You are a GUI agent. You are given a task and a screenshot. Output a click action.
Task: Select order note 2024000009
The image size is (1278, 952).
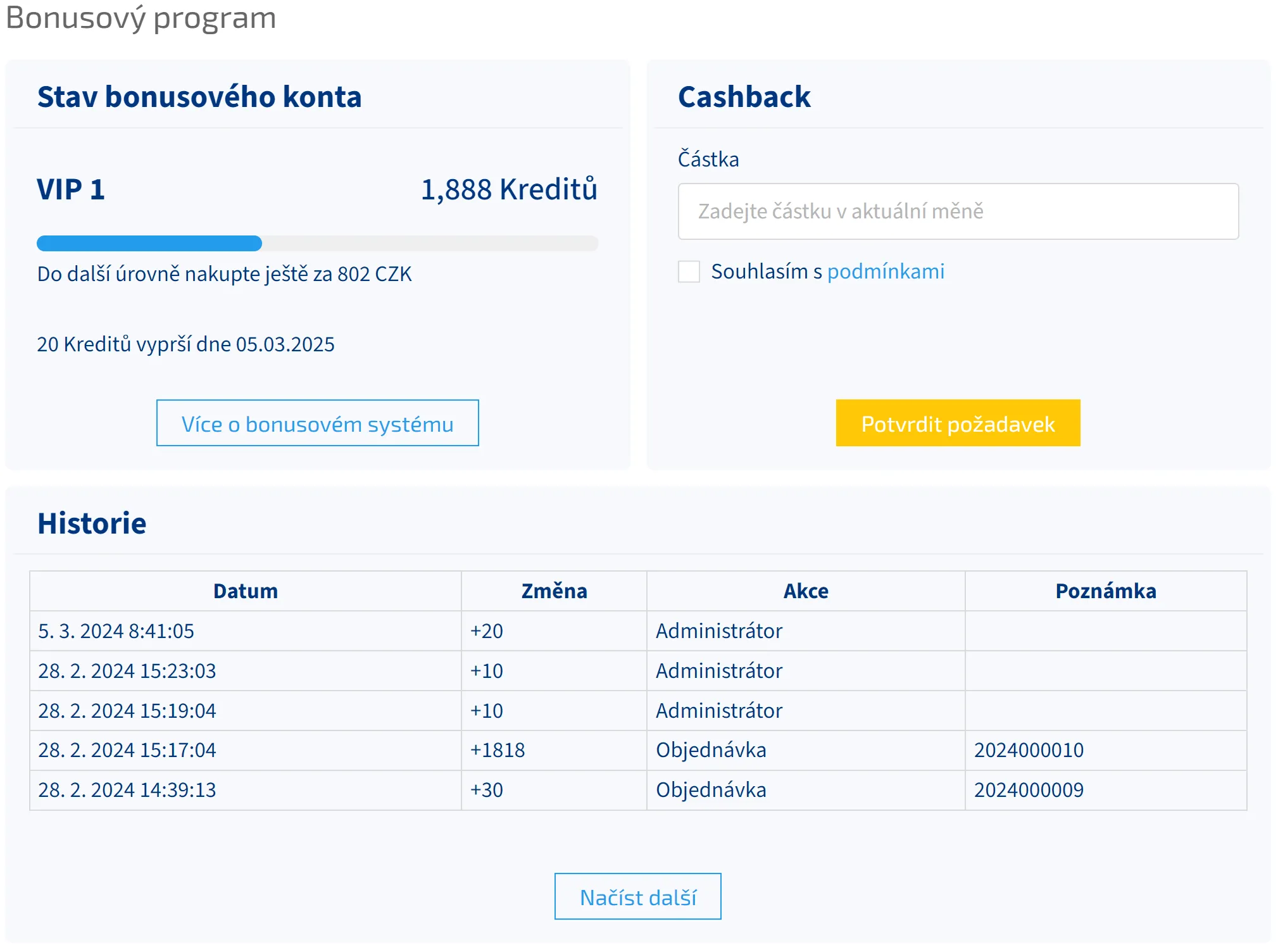pos(1028,790)
